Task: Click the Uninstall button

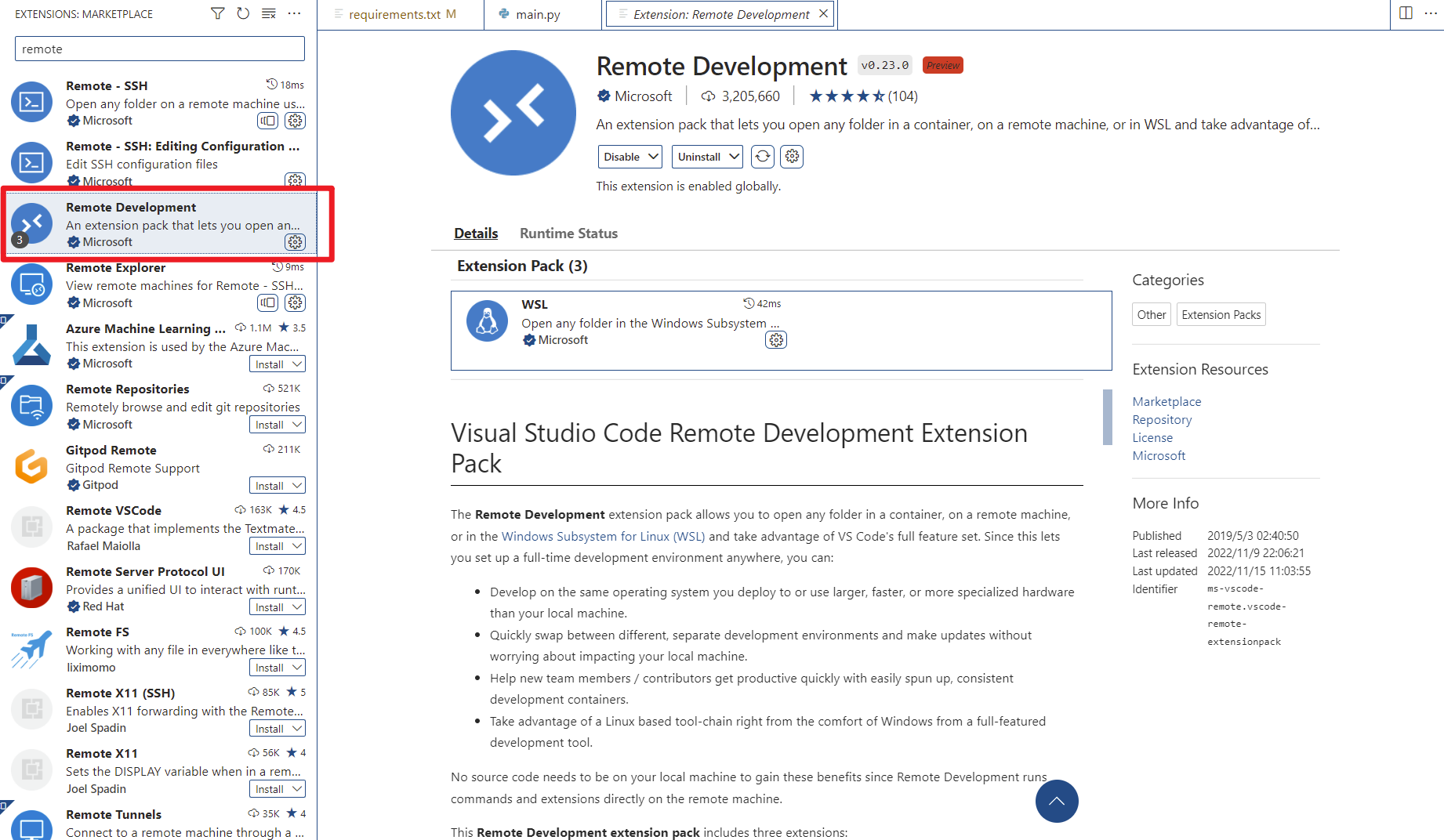Action: (698, 157)
